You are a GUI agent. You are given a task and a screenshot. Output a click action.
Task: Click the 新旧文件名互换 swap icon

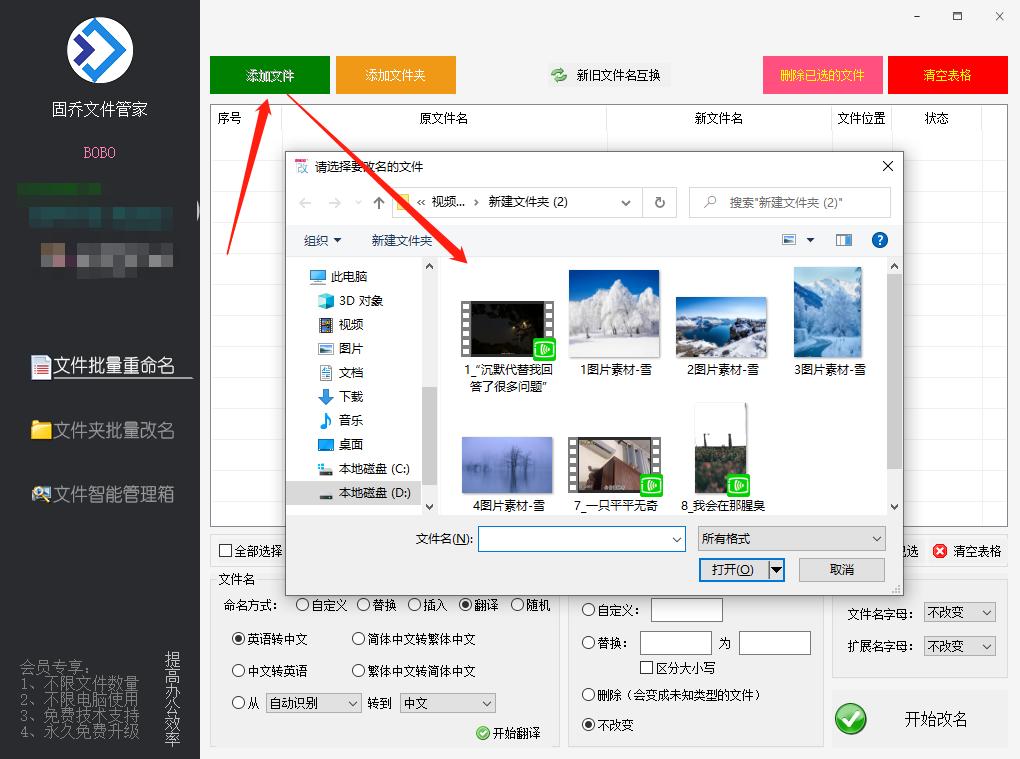click(x=558, y=74)
